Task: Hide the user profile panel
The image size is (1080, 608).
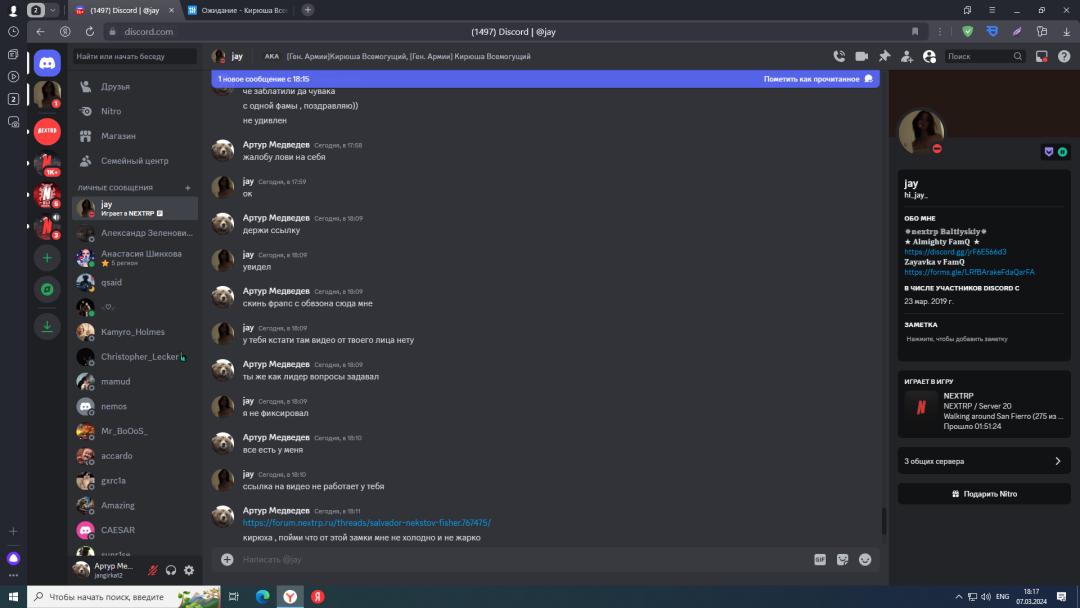Action: (929, 57)
